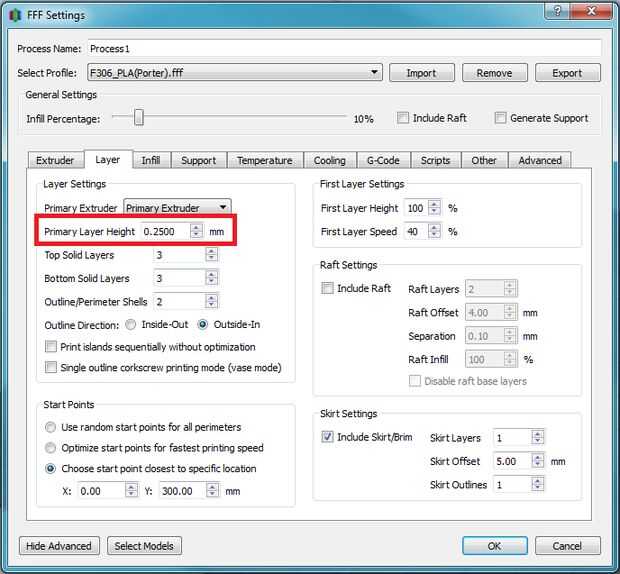Click the Top Solid Layers field
Viewport: 620px width, 574px height.
(180, 255)
